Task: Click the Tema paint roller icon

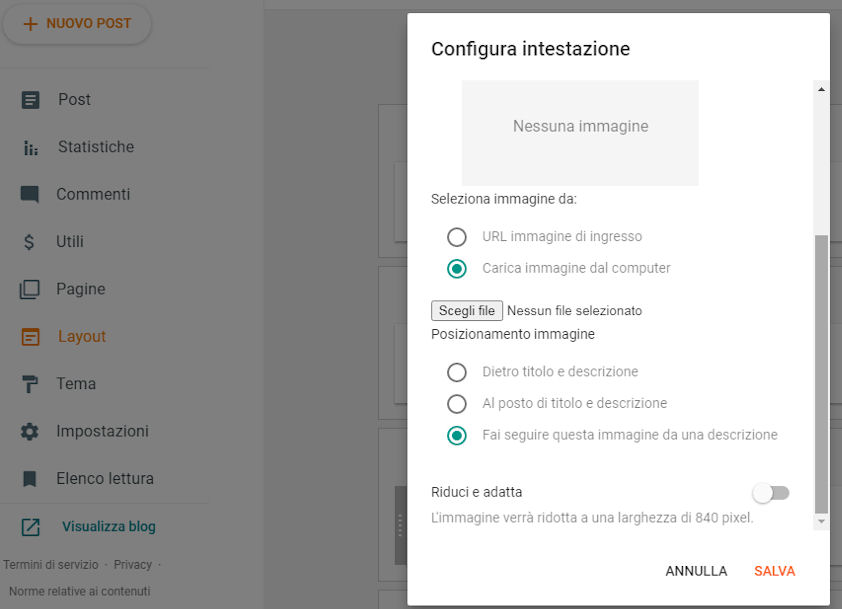Action: click(x=30, y=384)
